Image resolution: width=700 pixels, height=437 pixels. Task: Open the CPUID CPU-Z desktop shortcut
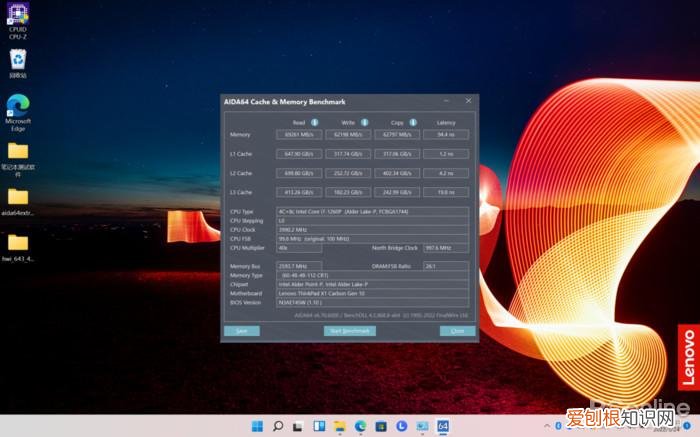[18, 21]
